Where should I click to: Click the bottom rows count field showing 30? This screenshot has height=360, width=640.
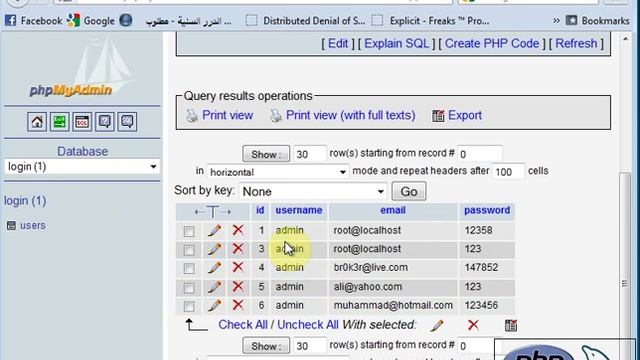tap(309, 346)
